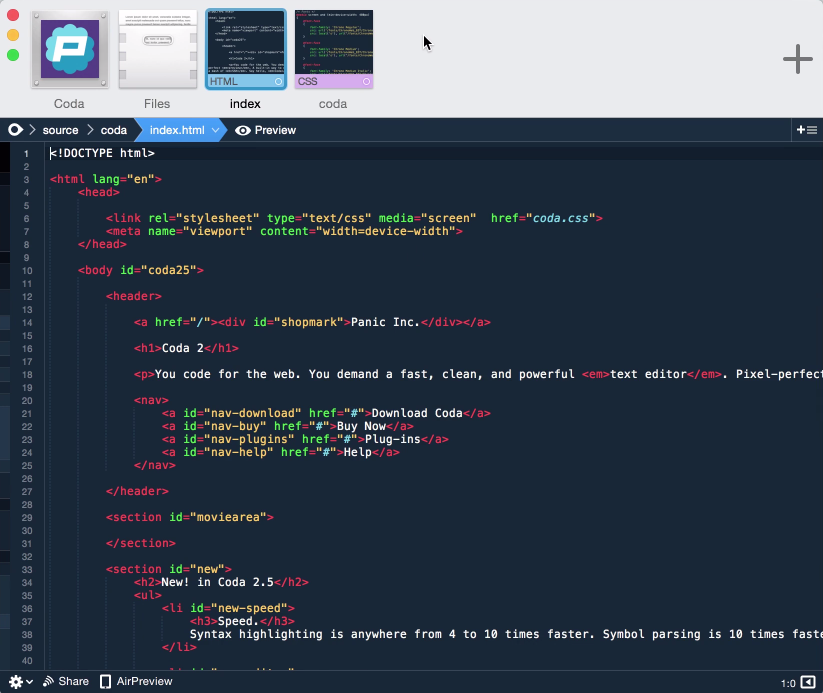Image resolution: width=823 pixels, height=693 pixels.
Task: Click the 1:0 cursor position indicator
Action: [788, 683]
